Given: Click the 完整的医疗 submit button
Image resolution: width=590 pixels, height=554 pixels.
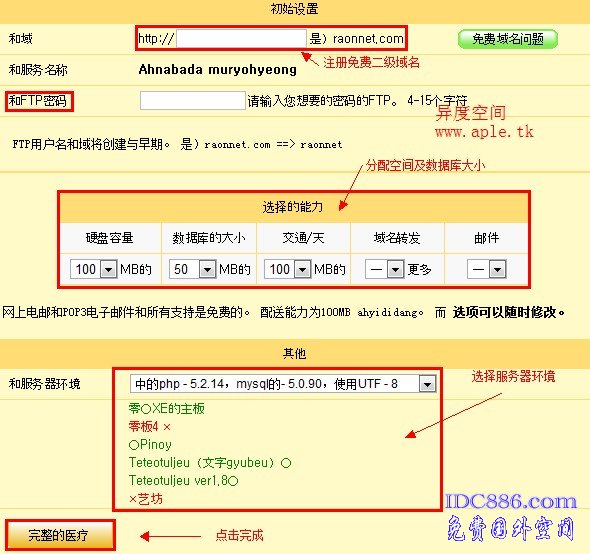Looking at the screenshot, I should pos(59,535).
